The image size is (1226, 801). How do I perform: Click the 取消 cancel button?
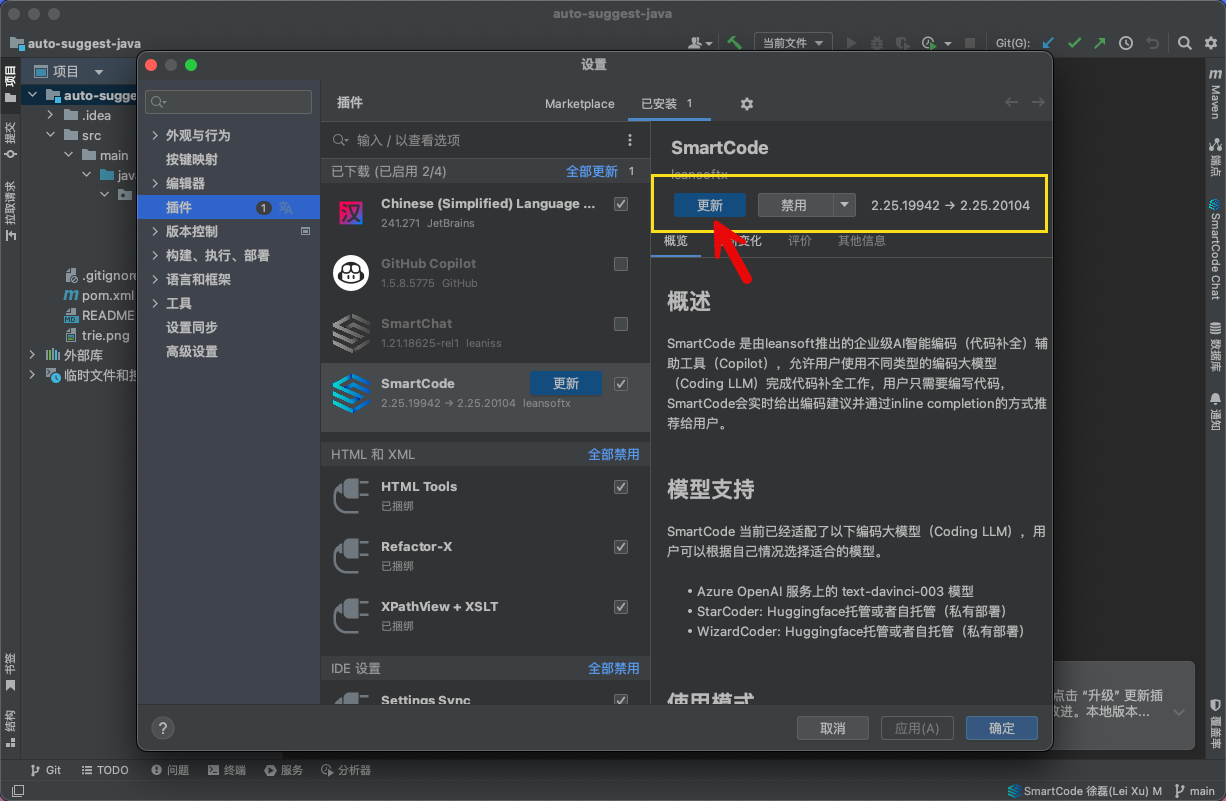click(833, 728)
